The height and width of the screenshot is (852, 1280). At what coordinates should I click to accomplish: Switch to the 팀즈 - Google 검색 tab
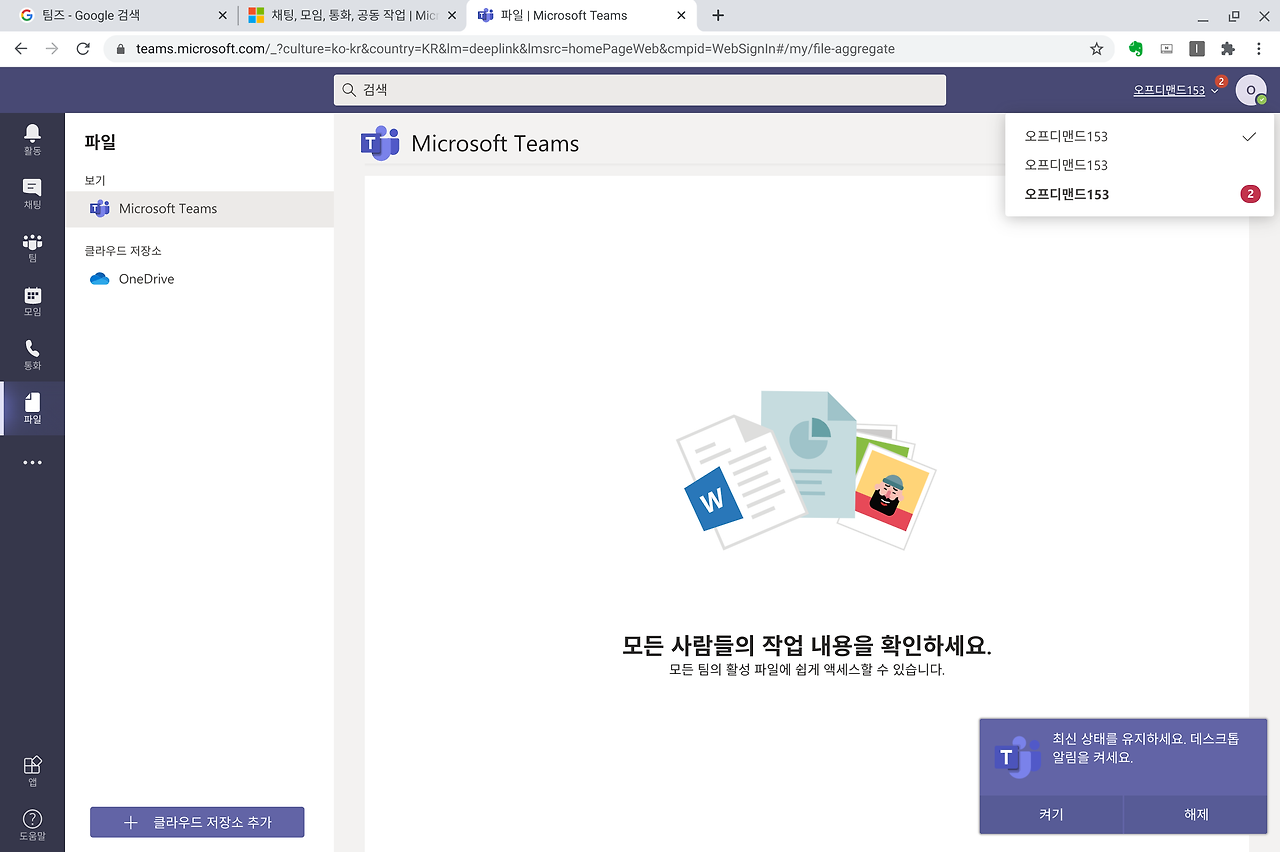coord(120,16)
